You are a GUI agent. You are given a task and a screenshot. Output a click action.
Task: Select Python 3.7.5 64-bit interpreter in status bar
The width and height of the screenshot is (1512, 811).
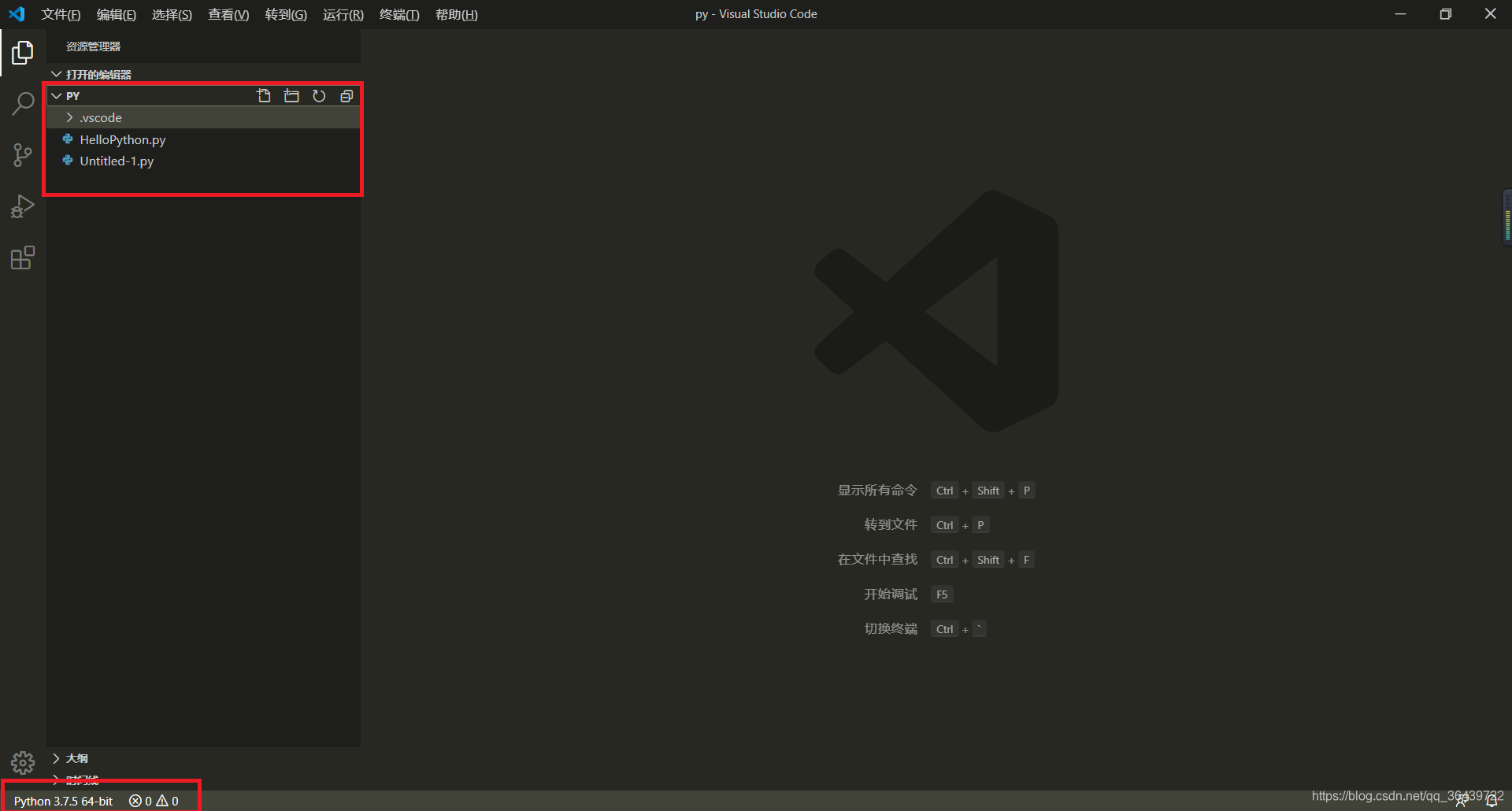click(x=63, y=801)
